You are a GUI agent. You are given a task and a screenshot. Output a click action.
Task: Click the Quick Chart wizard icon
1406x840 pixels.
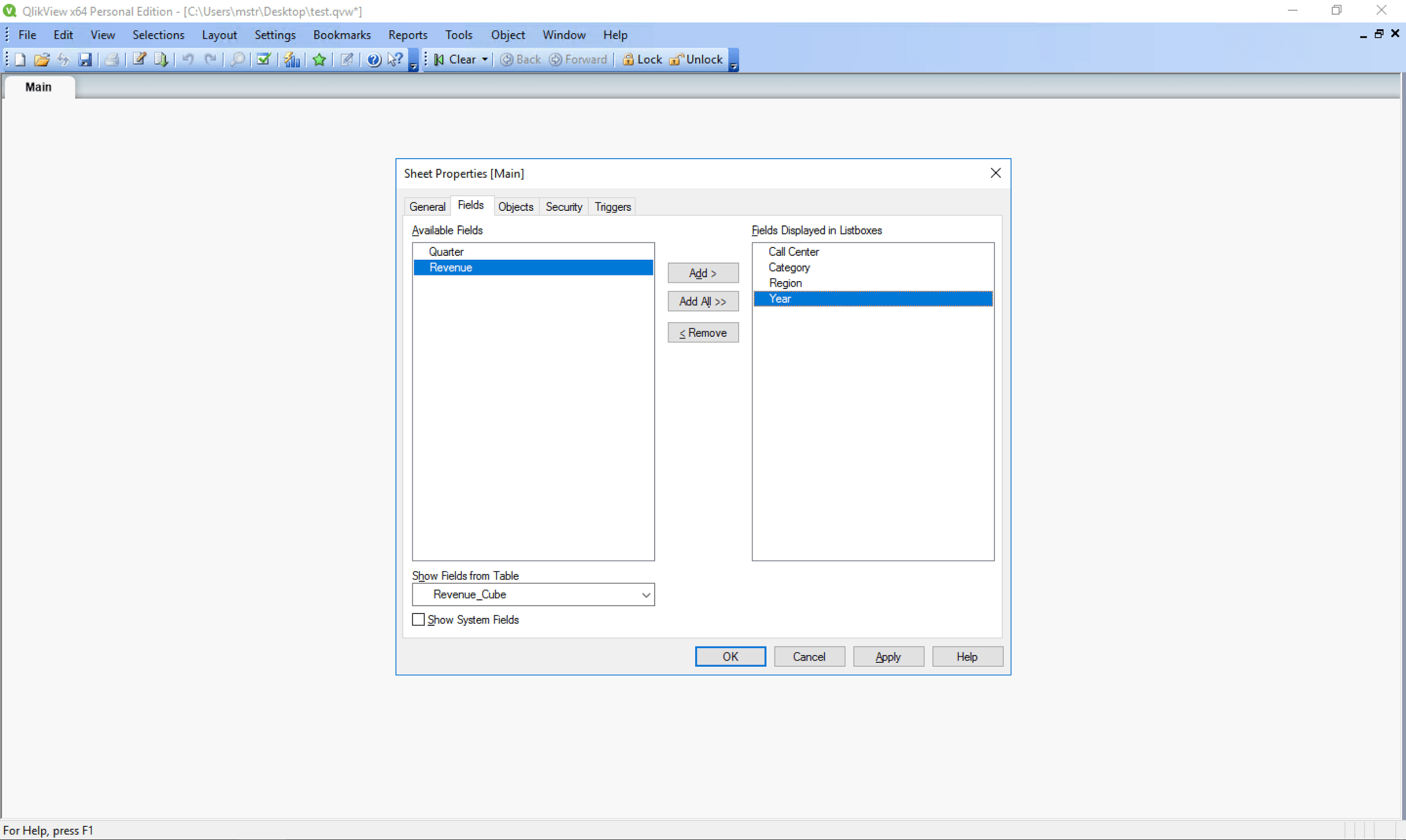291,60
